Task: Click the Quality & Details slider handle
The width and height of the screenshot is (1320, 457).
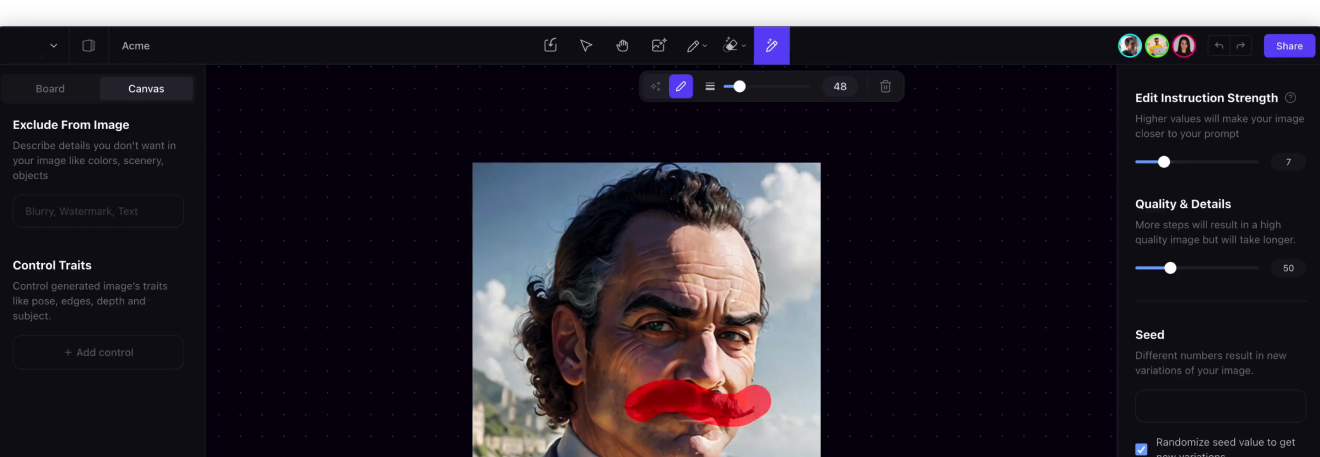Action: 1170,268
